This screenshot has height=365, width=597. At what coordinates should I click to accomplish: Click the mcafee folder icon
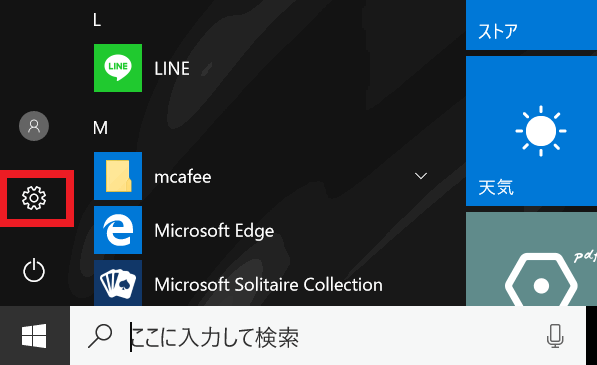coord(118,176)
